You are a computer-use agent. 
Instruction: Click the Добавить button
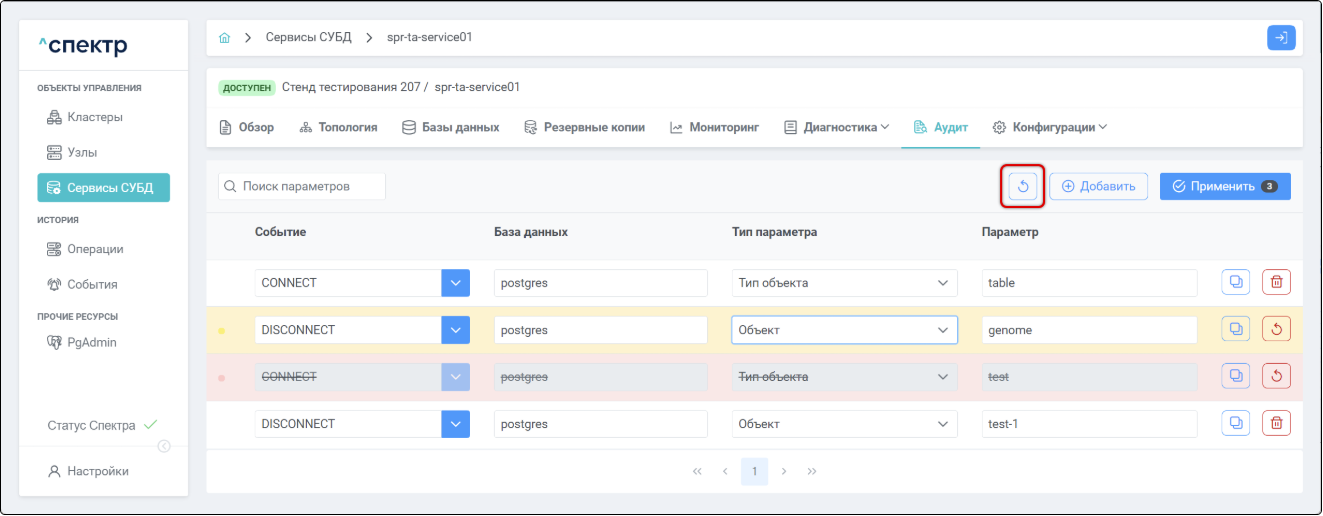click(x=1098, y=186)
